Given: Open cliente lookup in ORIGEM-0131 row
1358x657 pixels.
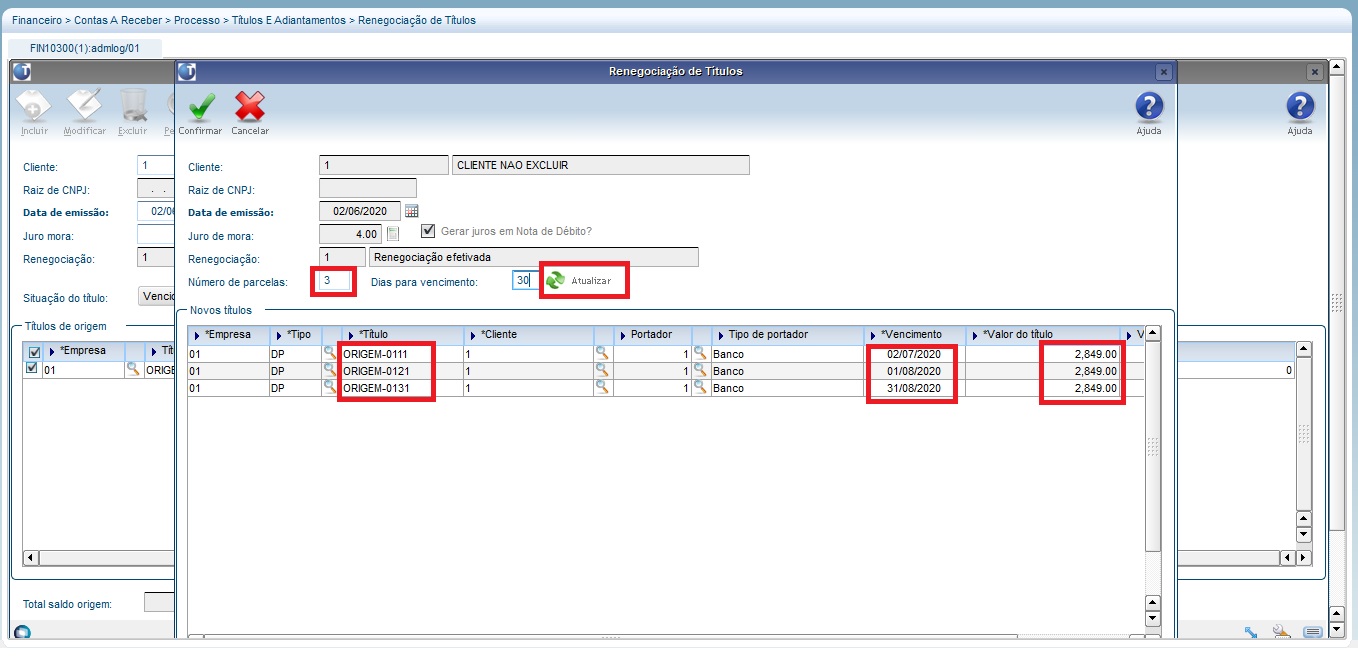Looking at the screenshot, I should tap(602, 387).
